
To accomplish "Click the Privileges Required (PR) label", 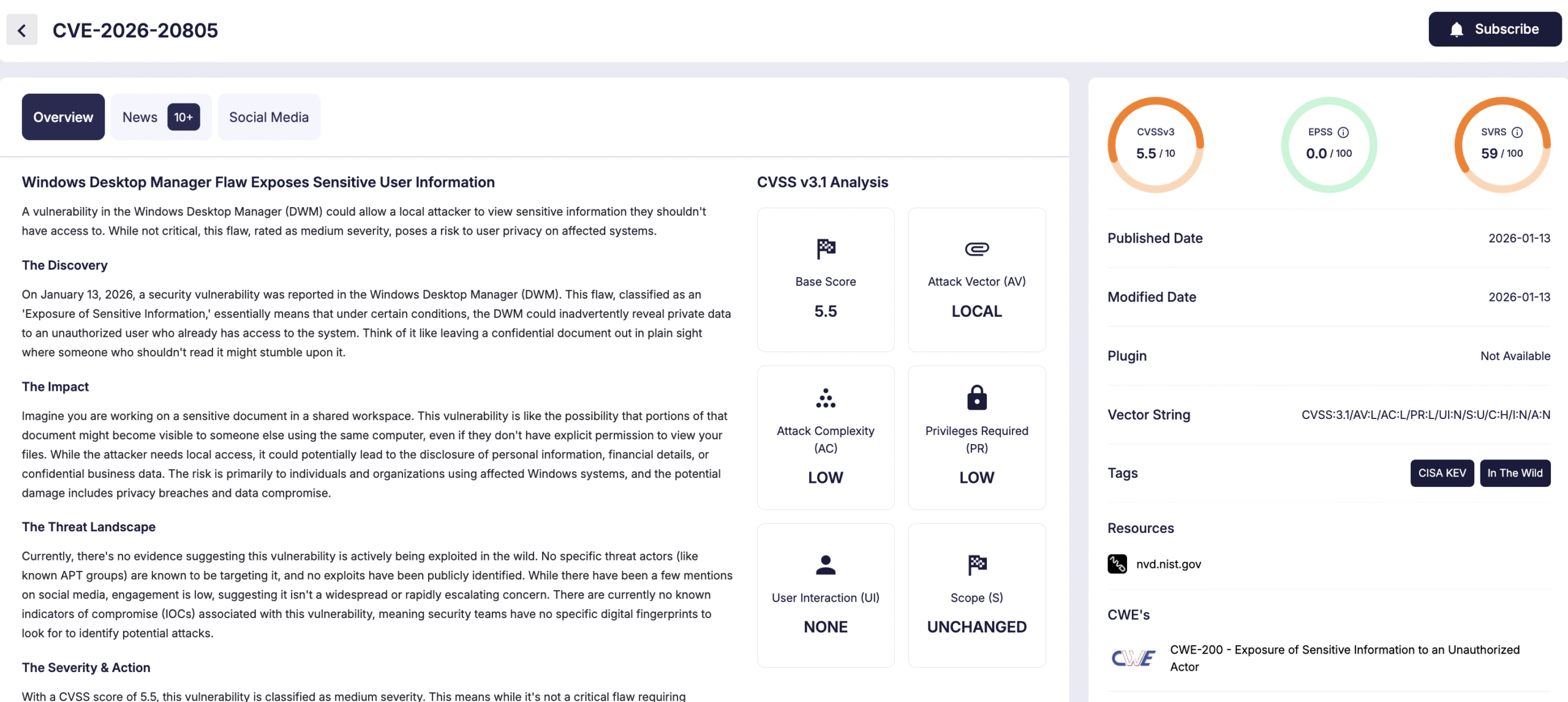I will tap(977, 439).
